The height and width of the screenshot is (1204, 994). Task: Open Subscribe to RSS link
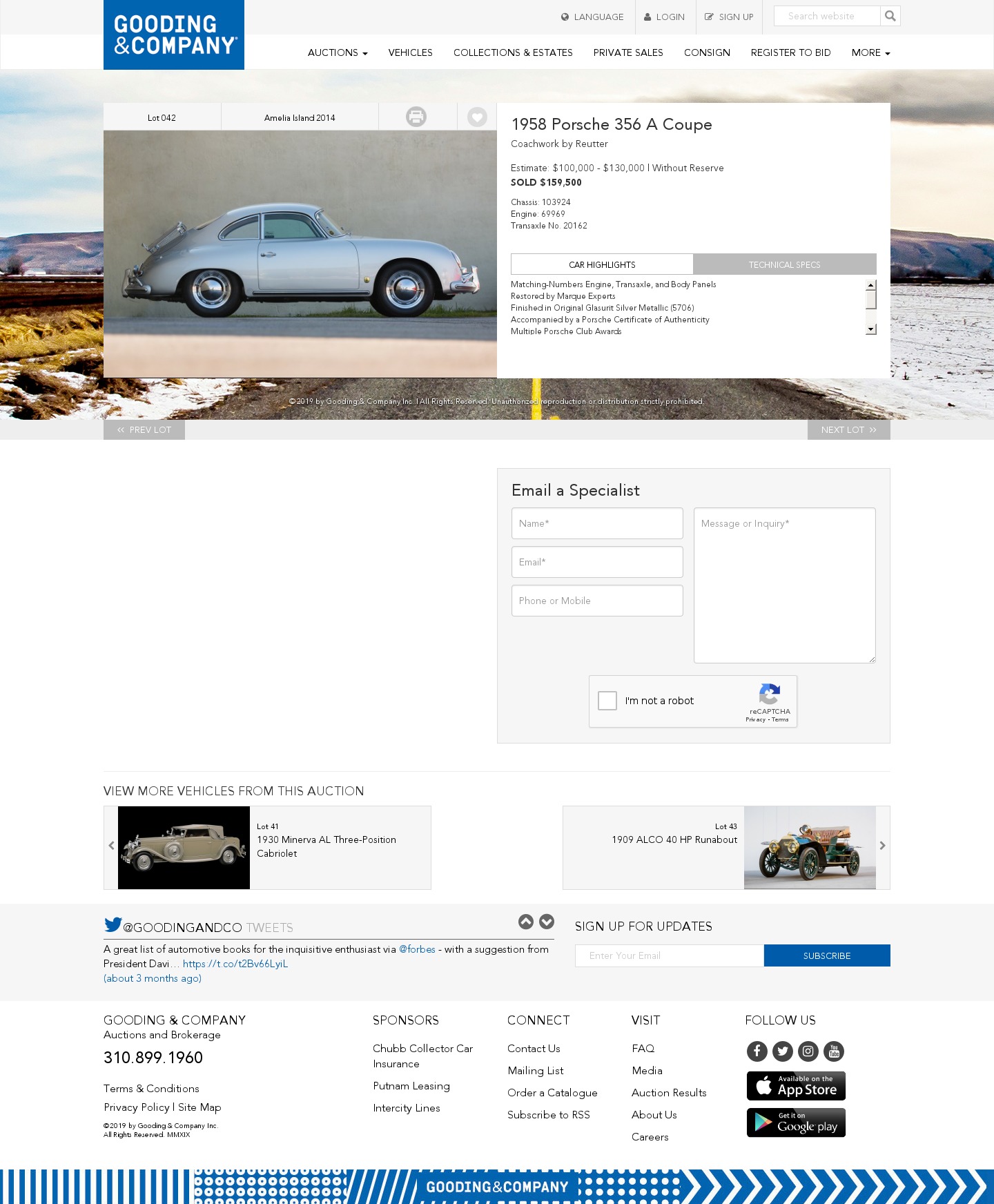pyautogui.click(x=549, y=1115)
